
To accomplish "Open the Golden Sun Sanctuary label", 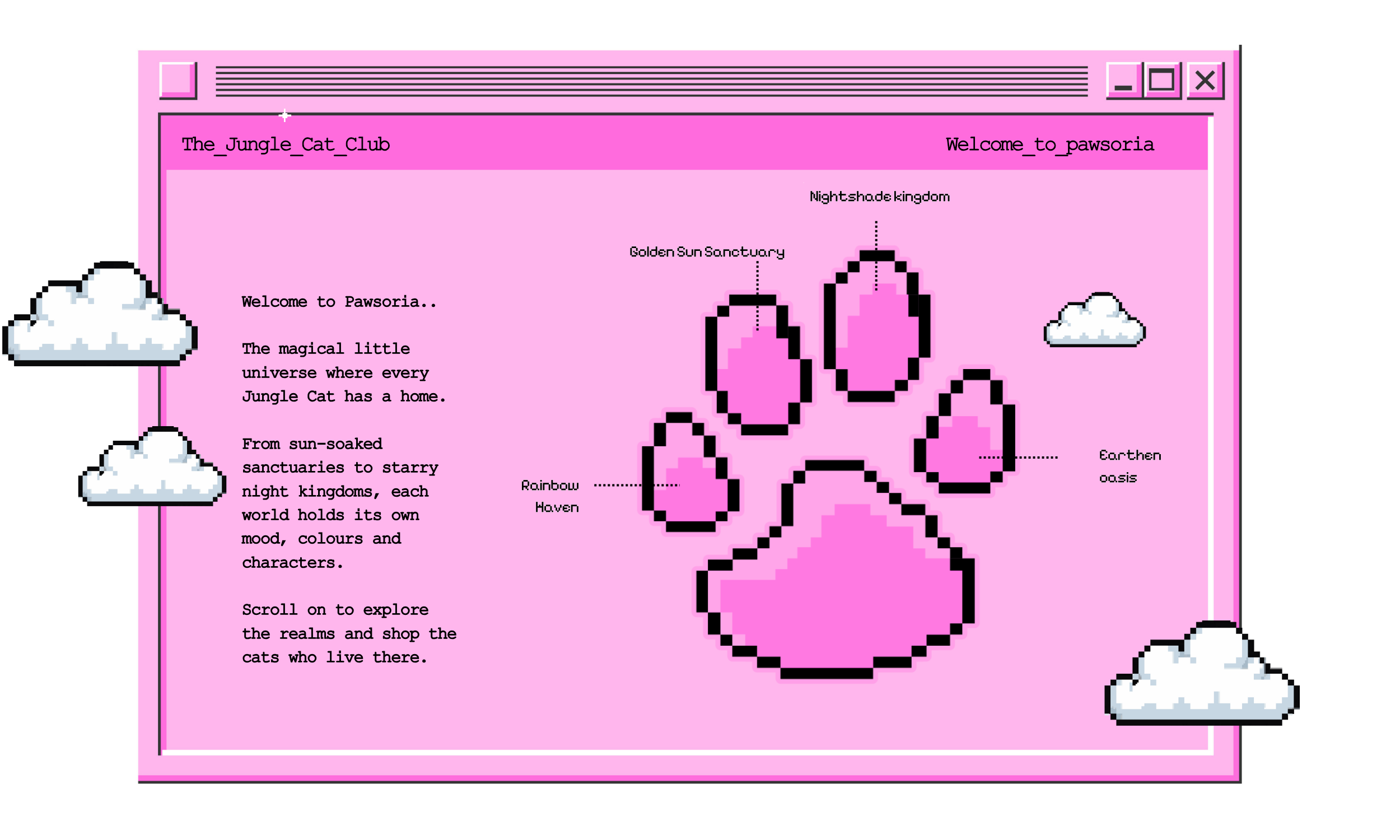I will [707, 252].
